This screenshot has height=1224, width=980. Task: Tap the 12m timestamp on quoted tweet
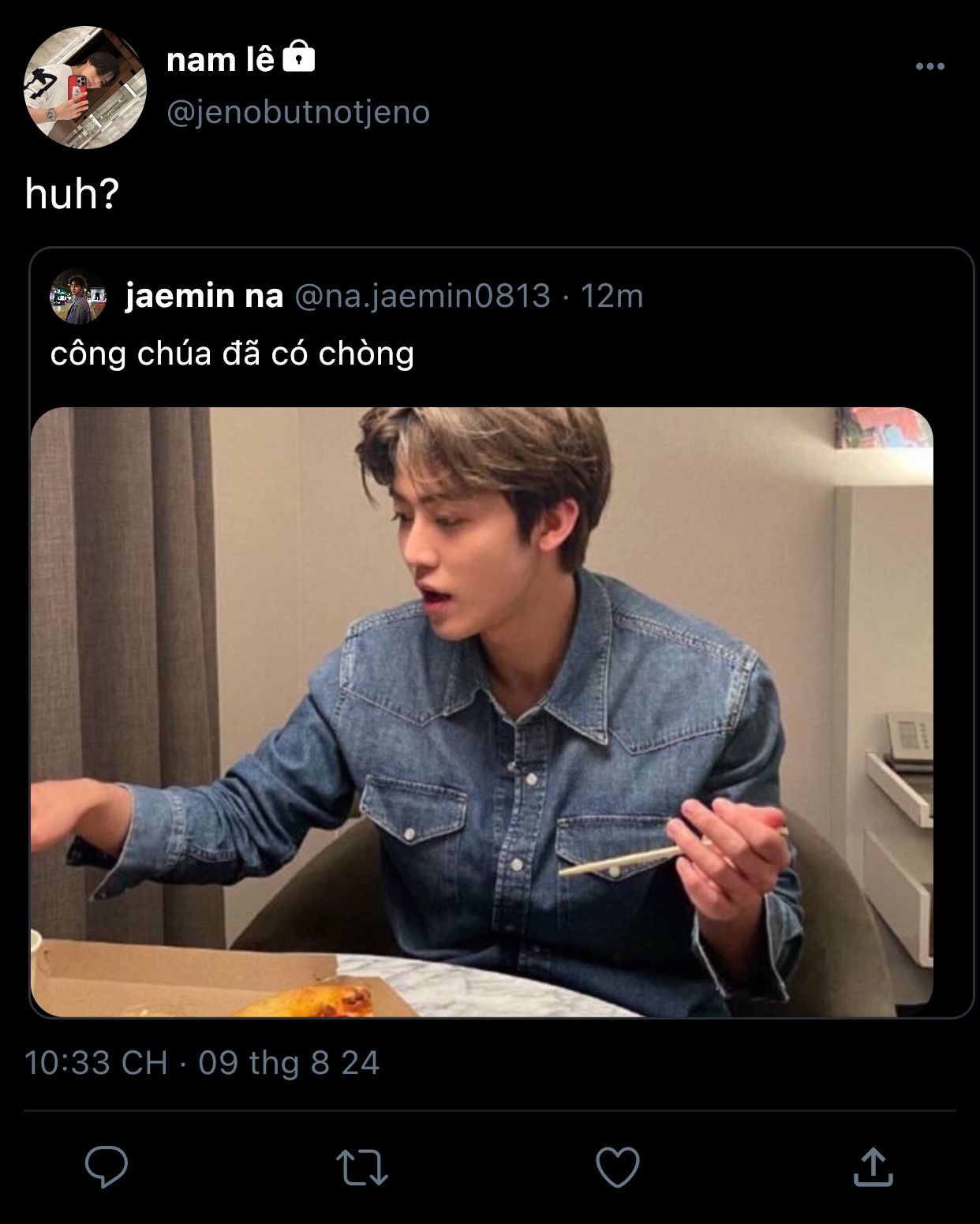pos(612,296)
